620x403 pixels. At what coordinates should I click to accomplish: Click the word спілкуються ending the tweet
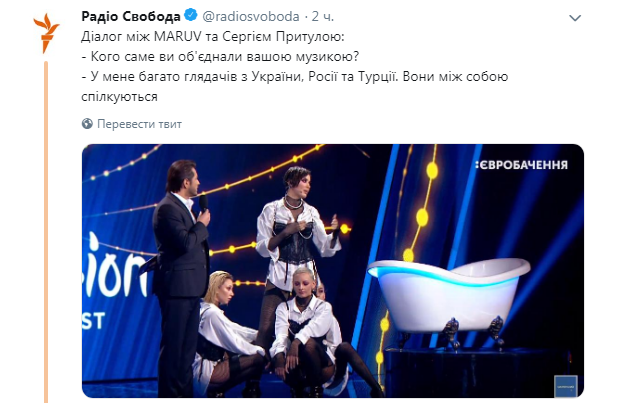[119, 97]
